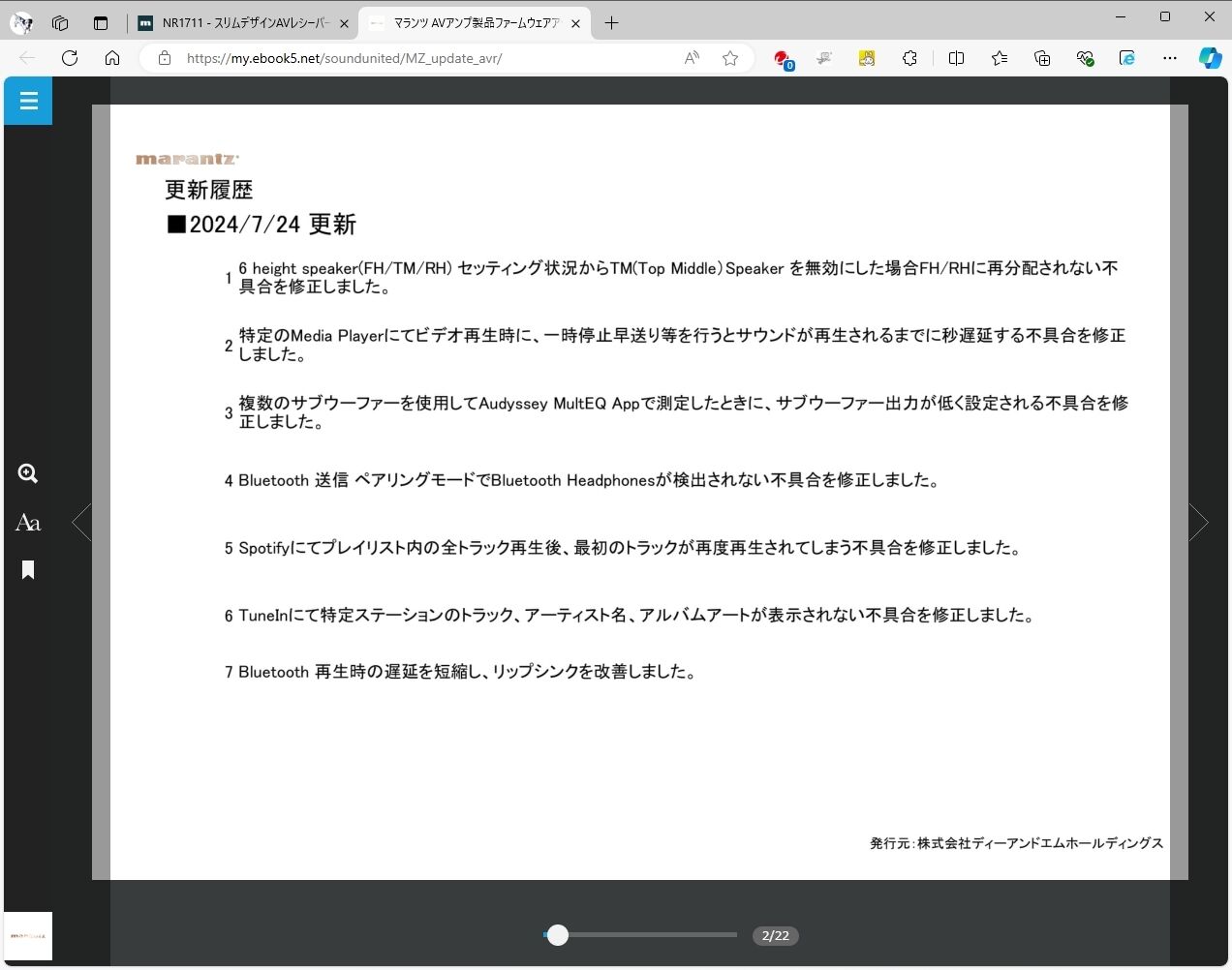This screenshot has width=1232, height=970.
Task: Click the 発行元 publisher line
Action: coord(1016,843)
